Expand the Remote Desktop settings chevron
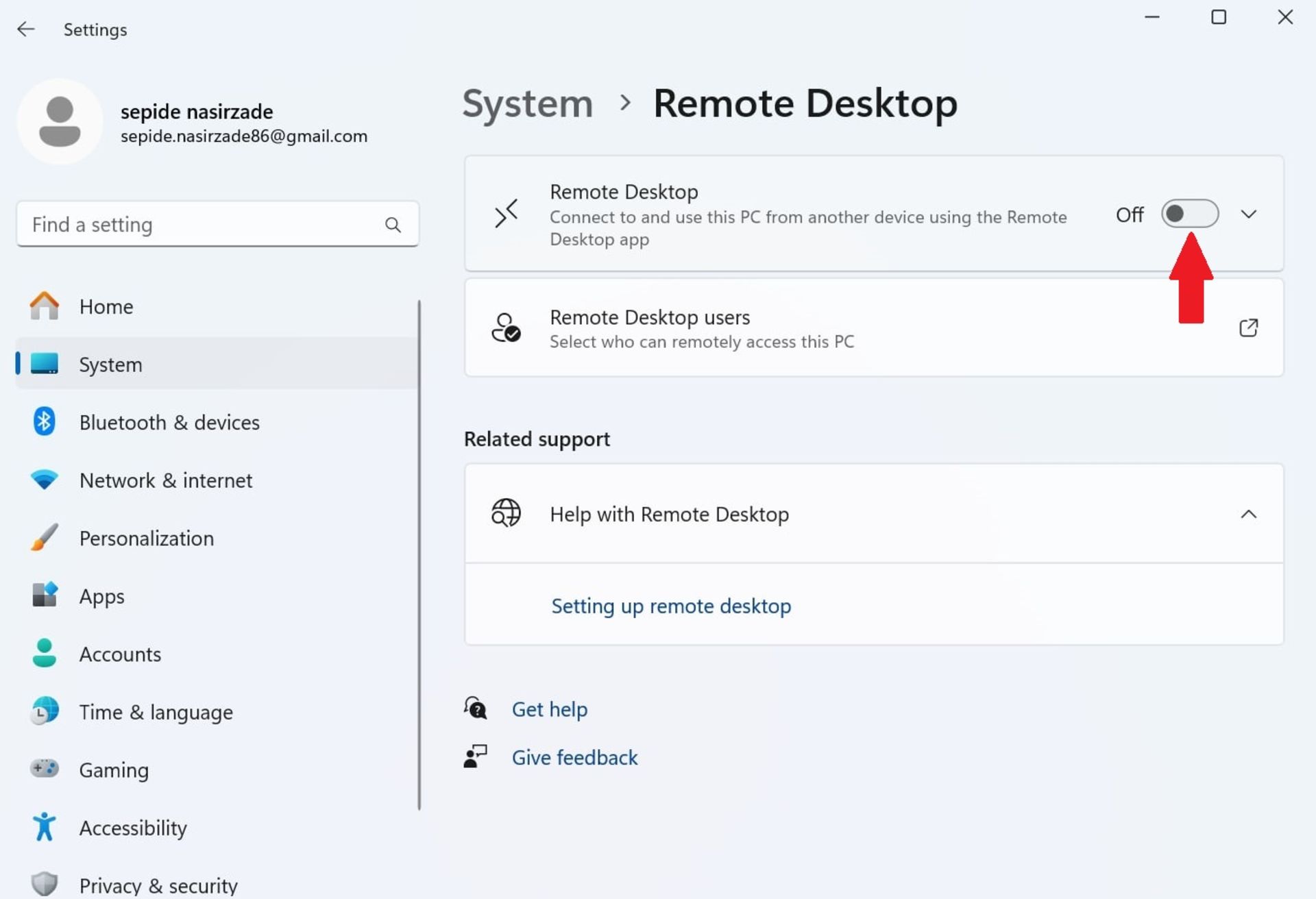 [1248, 214]
